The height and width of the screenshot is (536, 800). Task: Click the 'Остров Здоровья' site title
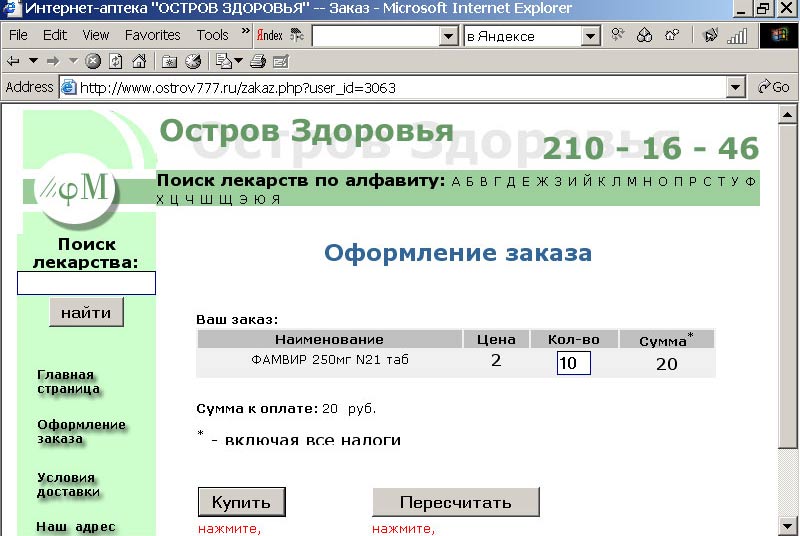point(307,131)
